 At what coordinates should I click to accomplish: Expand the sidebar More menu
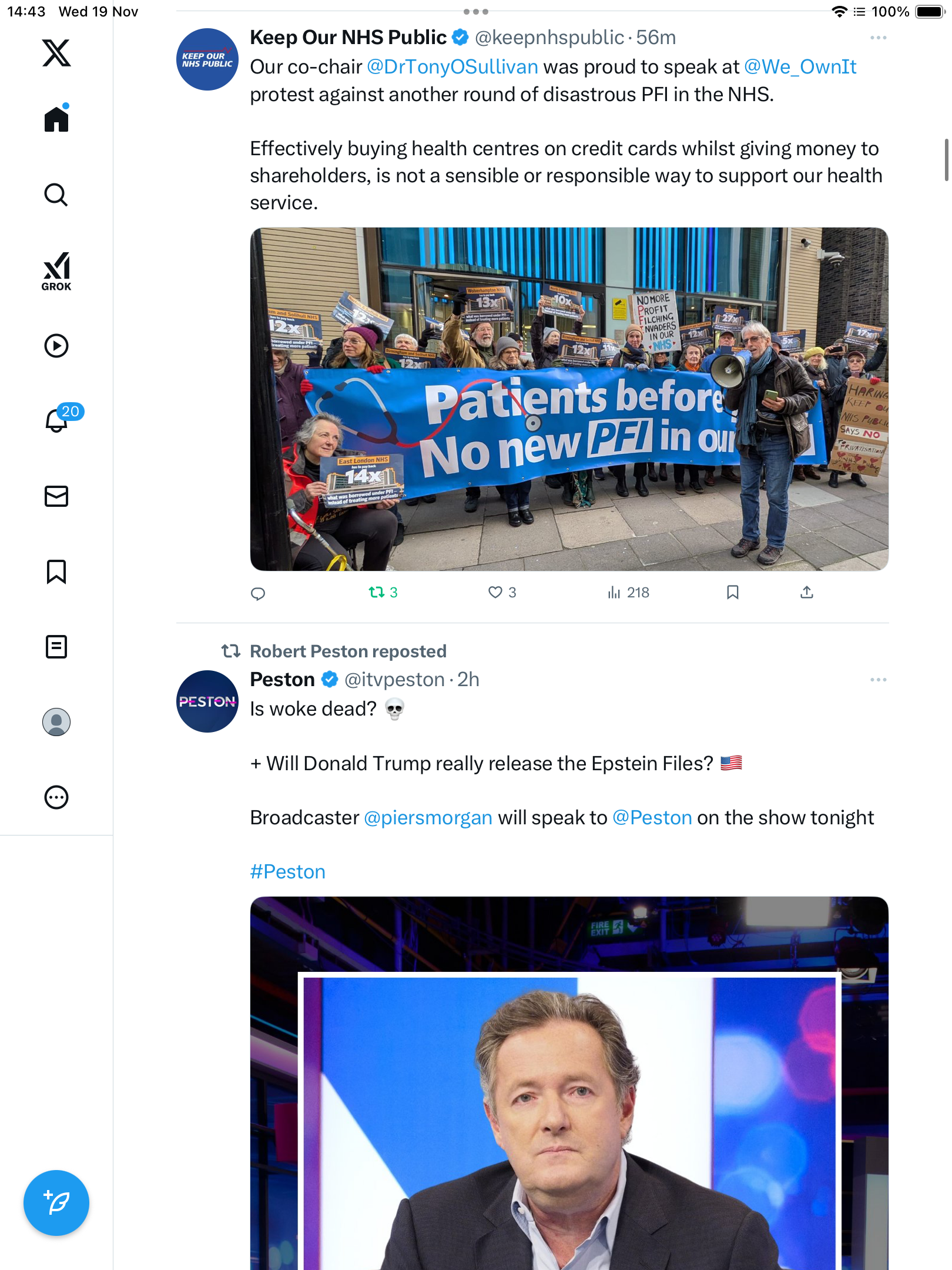[x=56, y=797]
